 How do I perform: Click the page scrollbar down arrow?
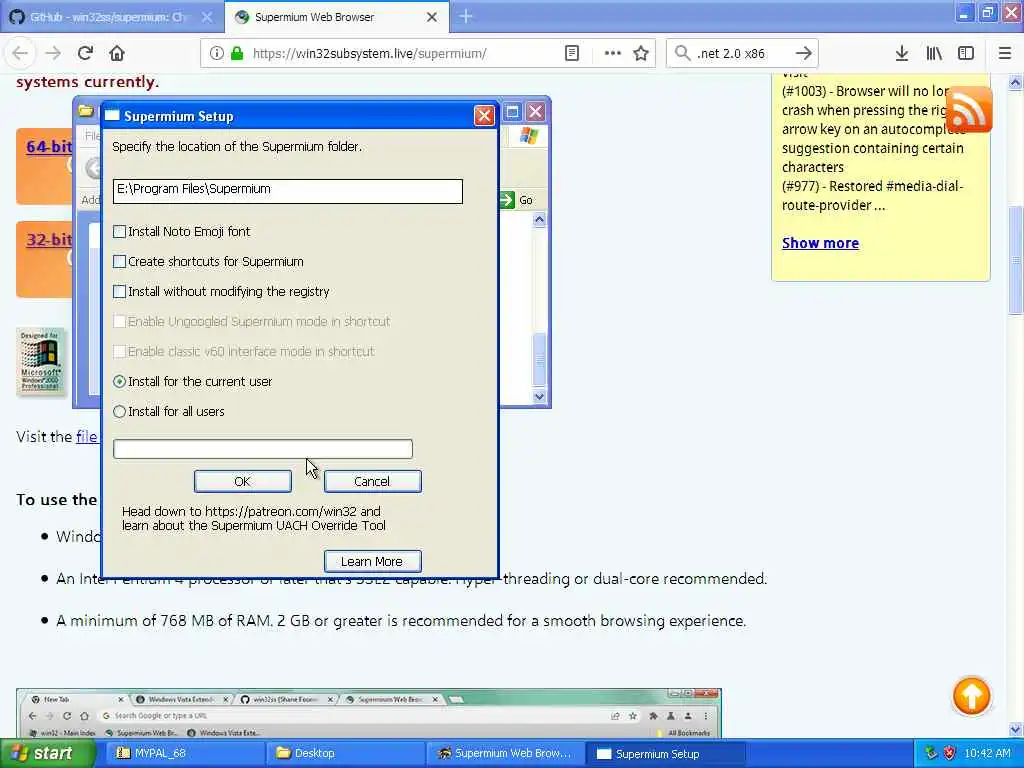(x=1016, y=729)
